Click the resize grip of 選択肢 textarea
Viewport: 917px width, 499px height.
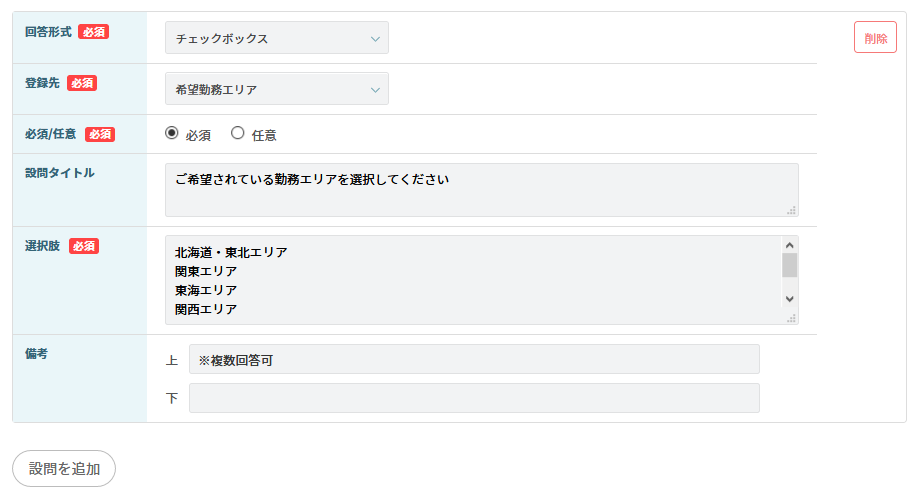click(792, 318)
